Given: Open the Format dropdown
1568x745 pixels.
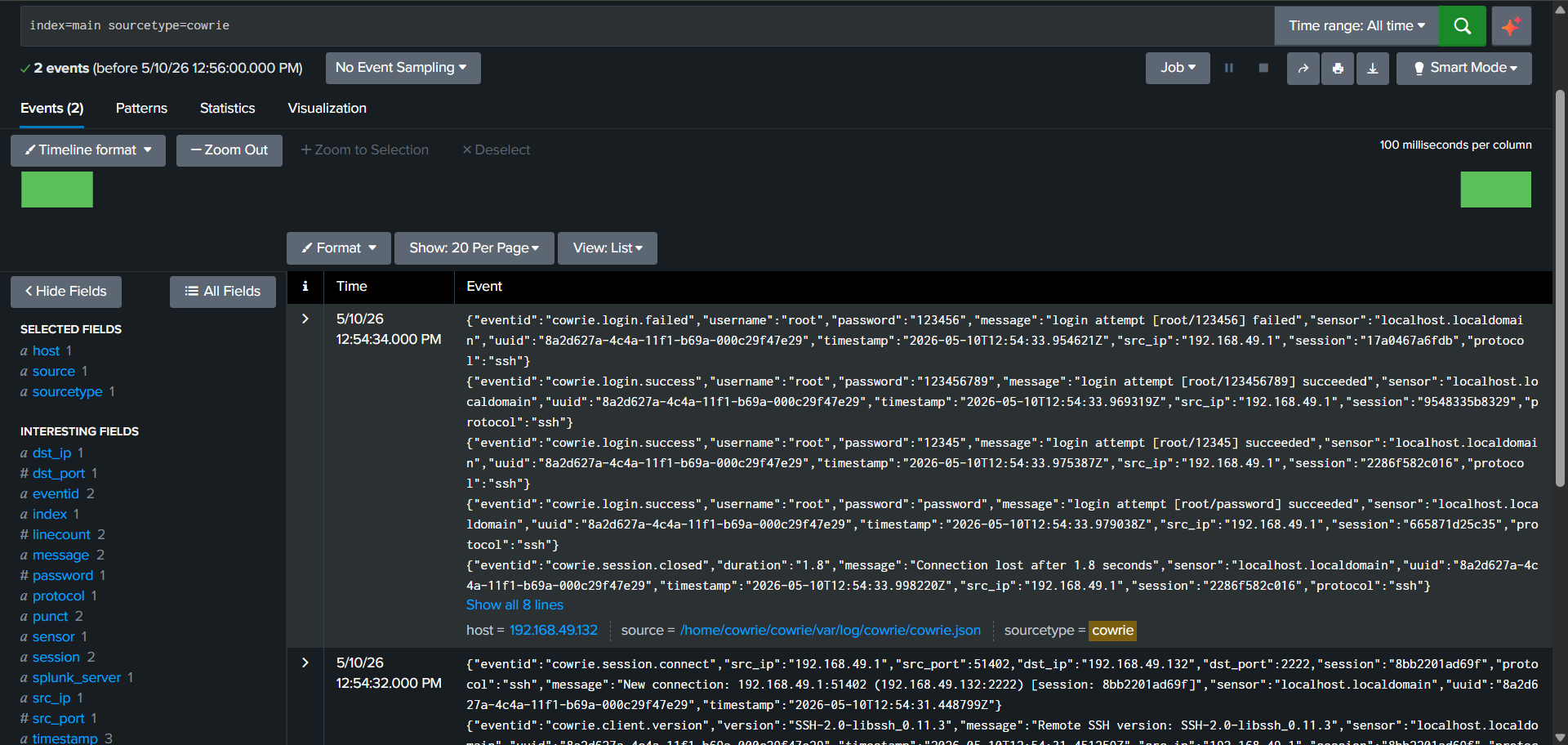Looking at the screenshot, I should coord(339,248).
